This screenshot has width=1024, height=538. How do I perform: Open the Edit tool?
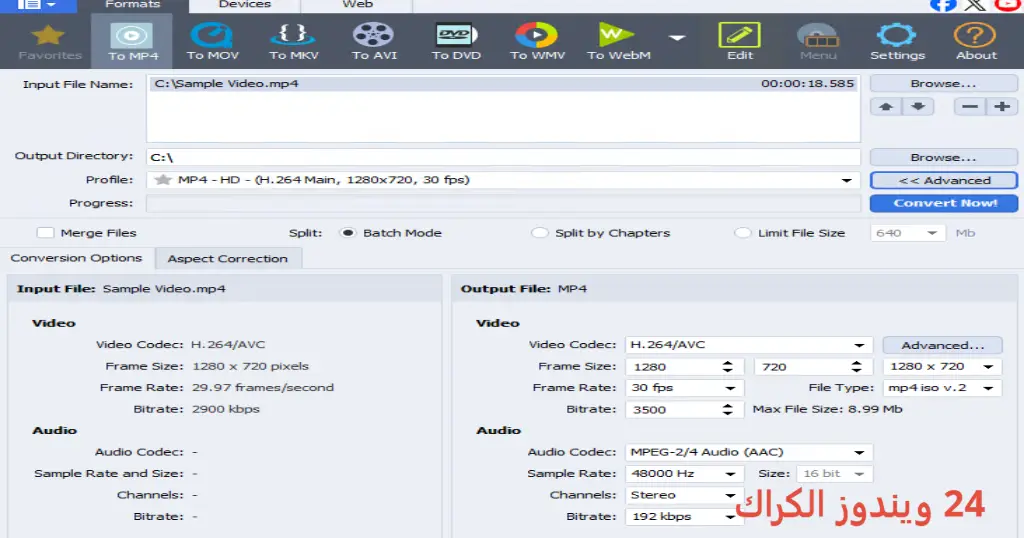(x=739, y=41)
